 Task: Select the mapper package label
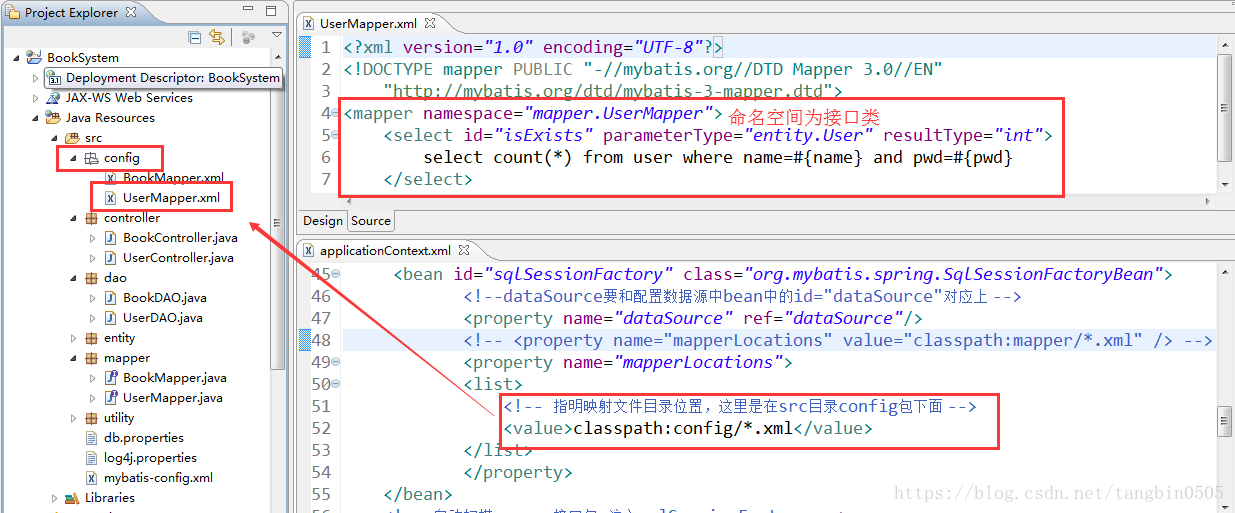click(x=127, y=358)
